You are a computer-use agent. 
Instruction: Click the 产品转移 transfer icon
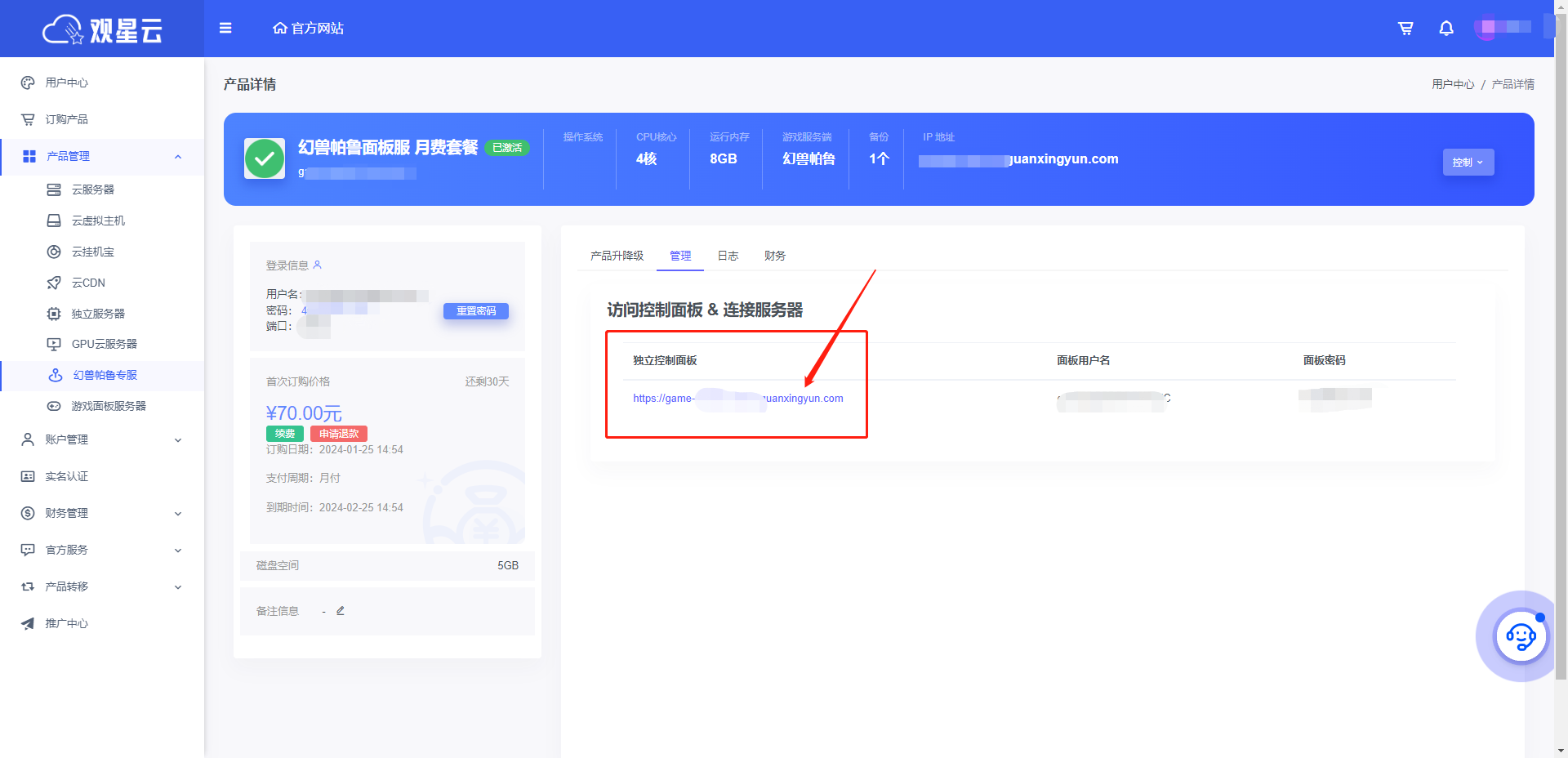point(28,586)
